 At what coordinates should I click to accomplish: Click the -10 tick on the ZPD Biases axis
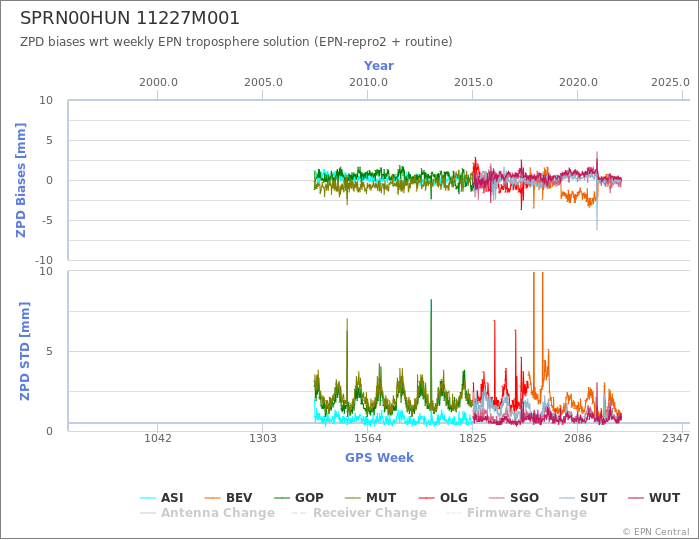[44, 260]
